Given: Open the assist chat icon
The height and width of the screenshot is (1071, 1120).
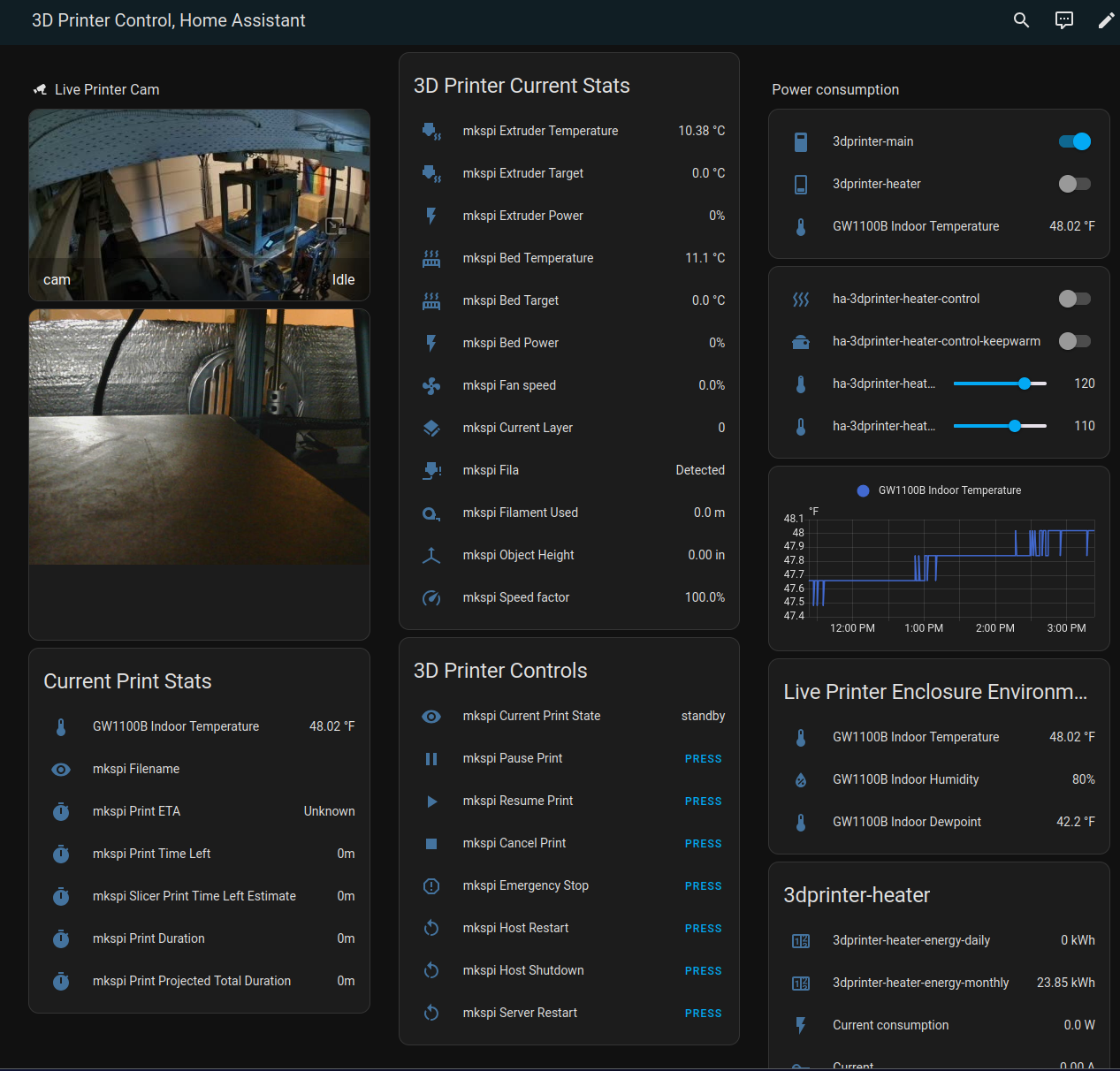Looking at the screenshot, I should click(1064, 20).
